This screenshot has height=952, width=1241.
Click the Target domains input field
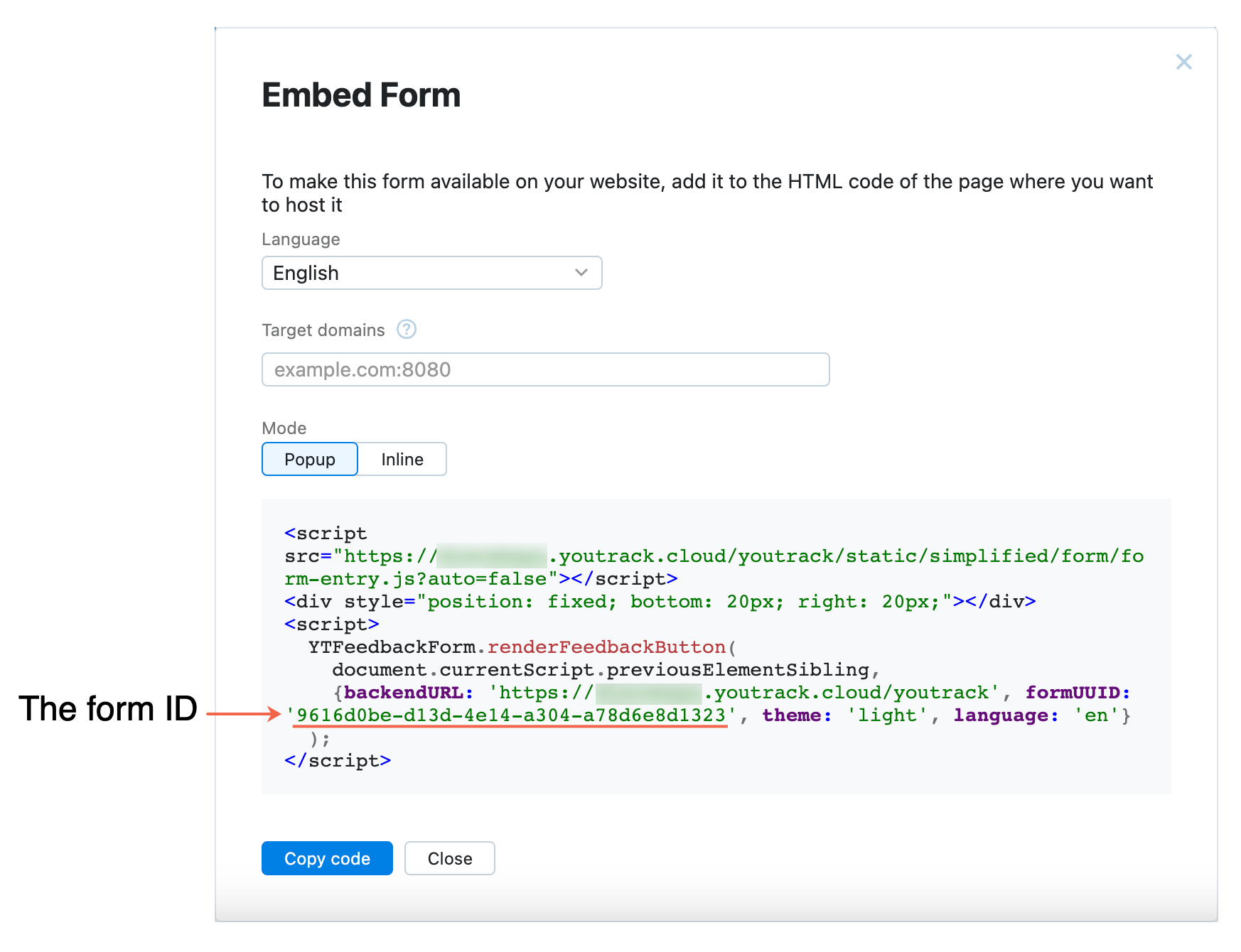tap(545, 369)
